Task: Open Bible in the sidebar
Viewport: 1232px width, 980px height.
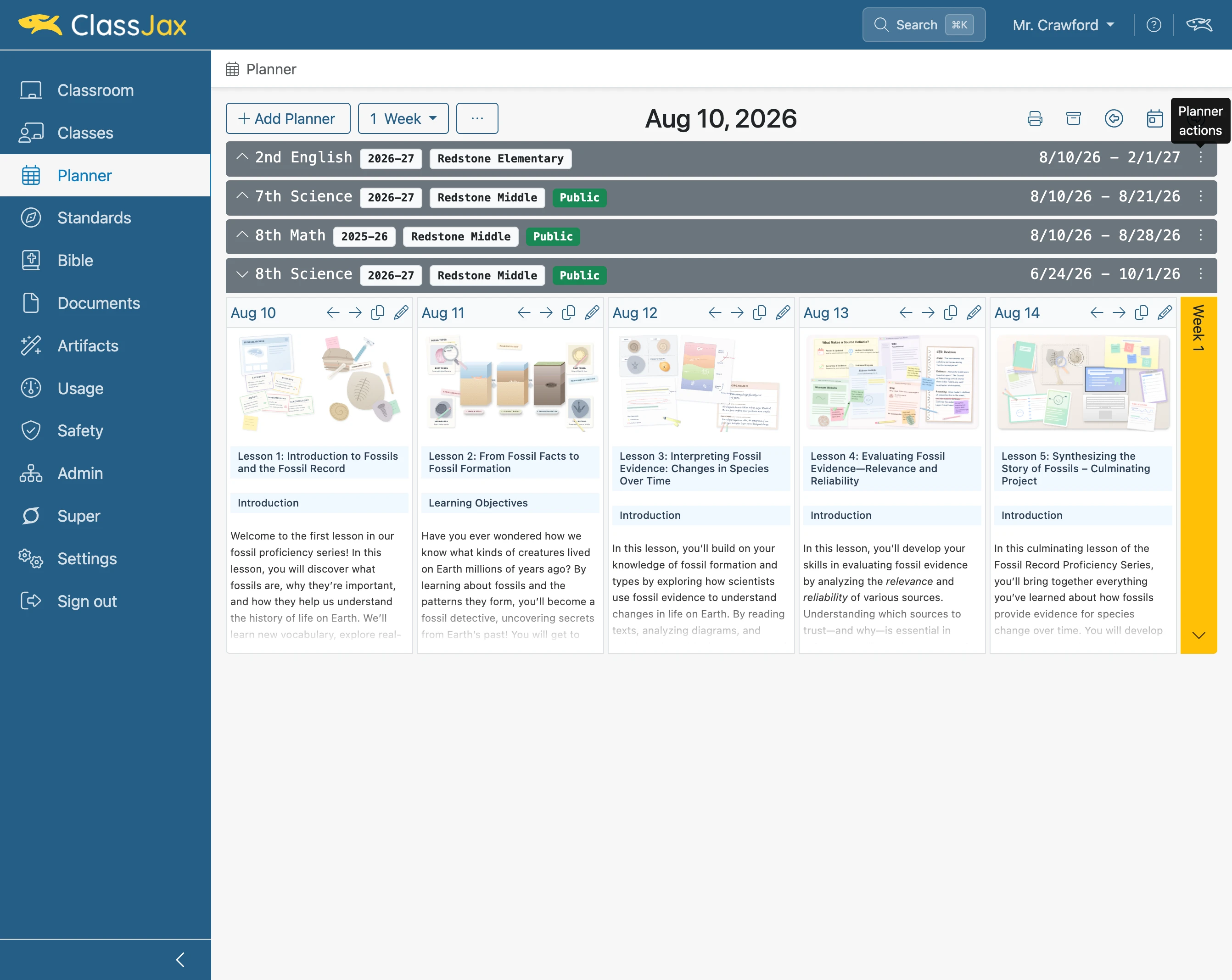Action: pyautogui.click(x=105, y=261)
